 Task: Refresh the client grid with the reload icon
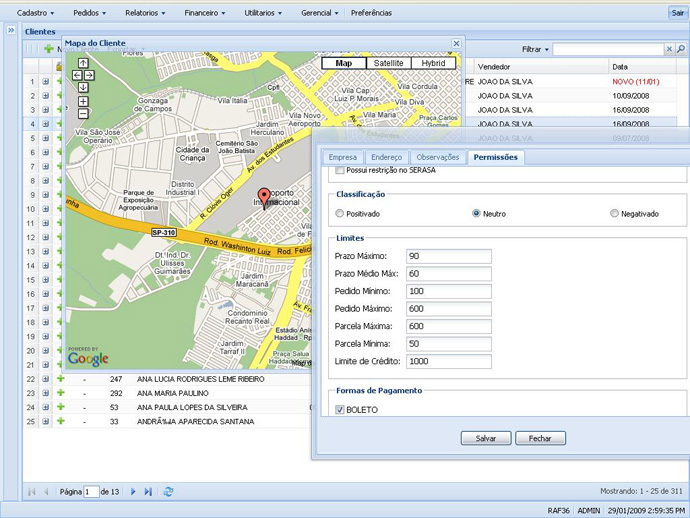coord(168,492)
